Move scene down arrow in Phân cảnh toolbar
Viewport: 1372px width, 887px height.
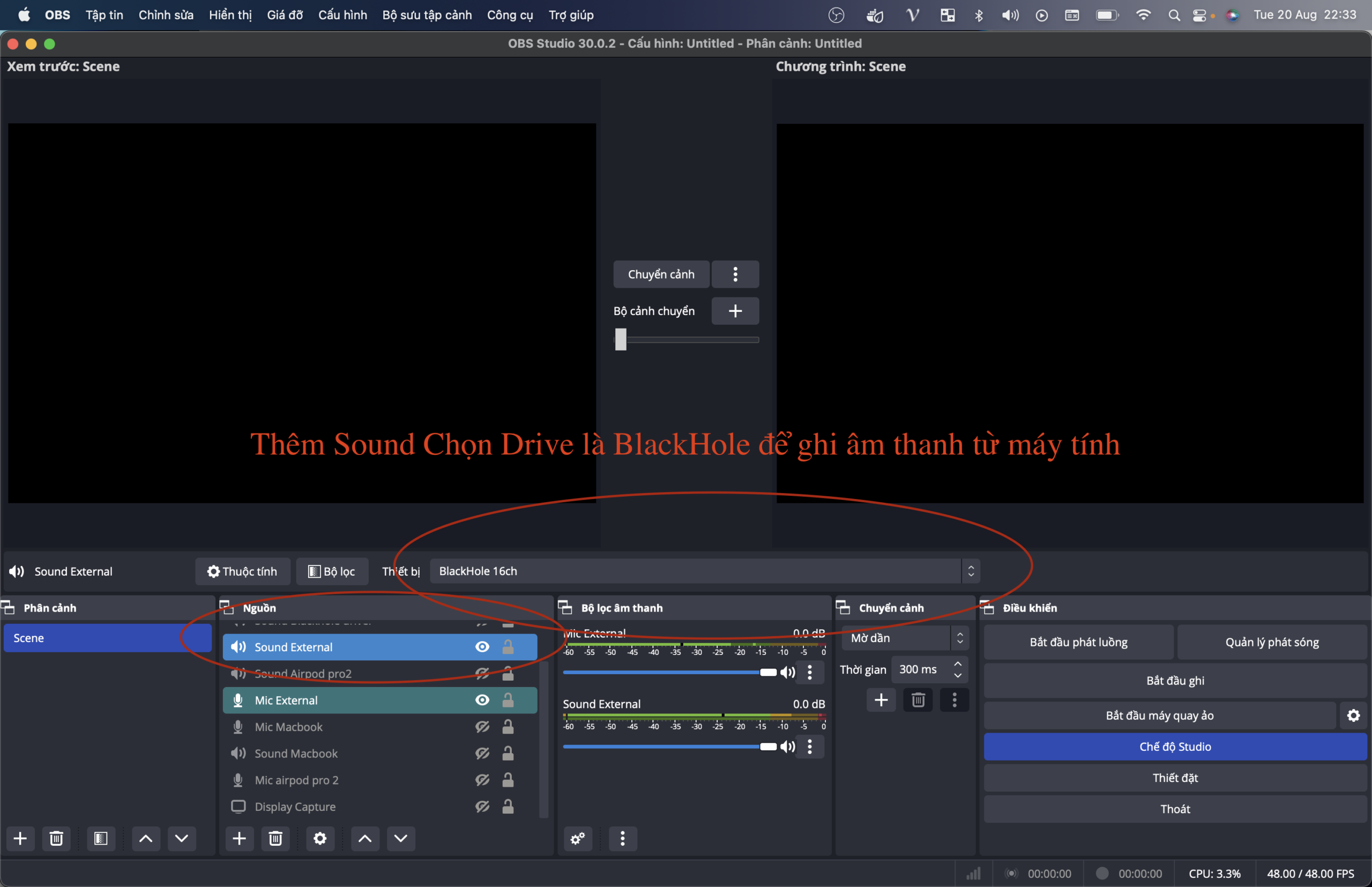pyautogui.click(x=182, y=839)
